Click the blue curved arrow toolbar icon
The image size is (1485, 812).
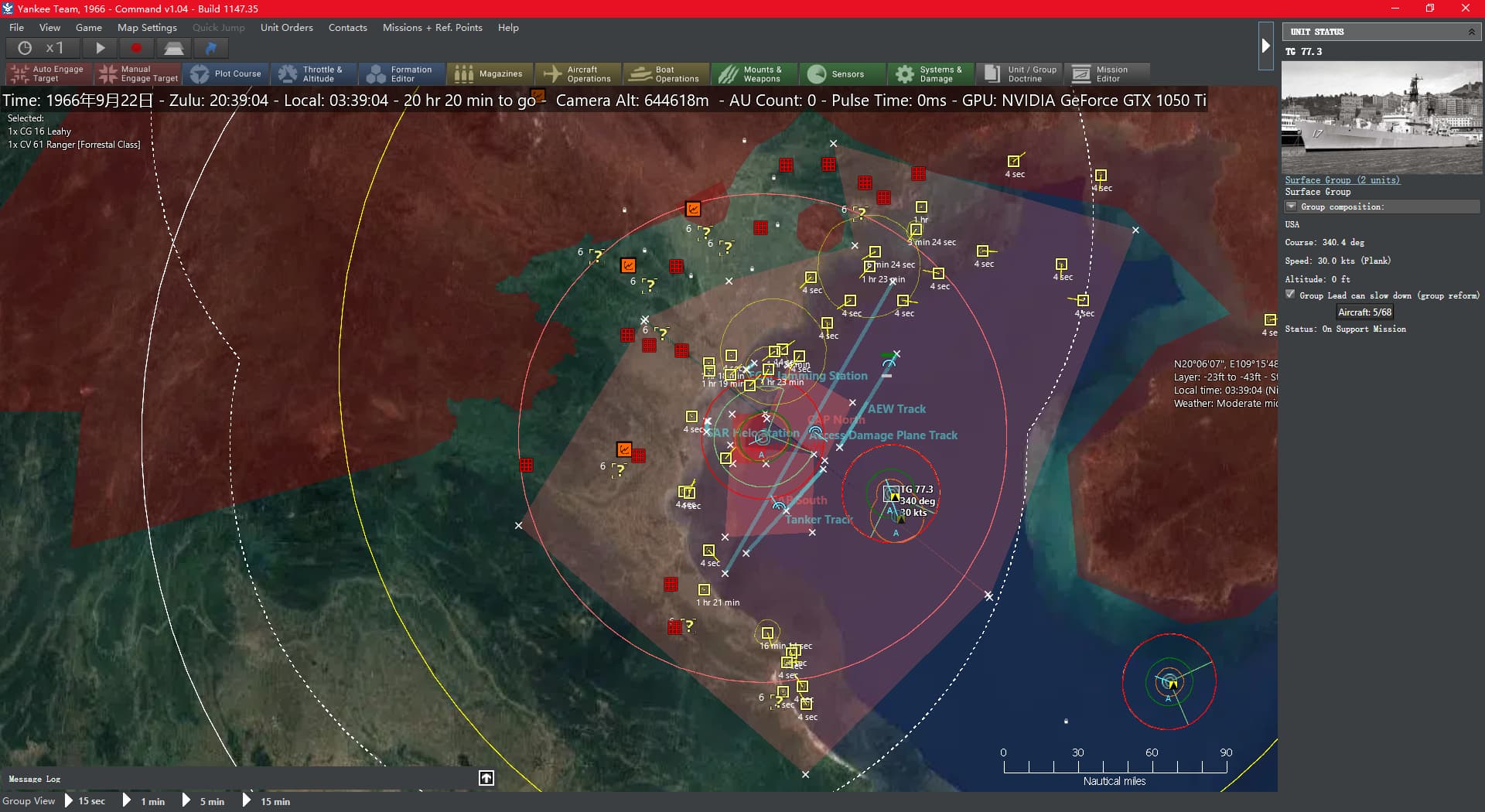pyautogui.click(x=210, y=48)
